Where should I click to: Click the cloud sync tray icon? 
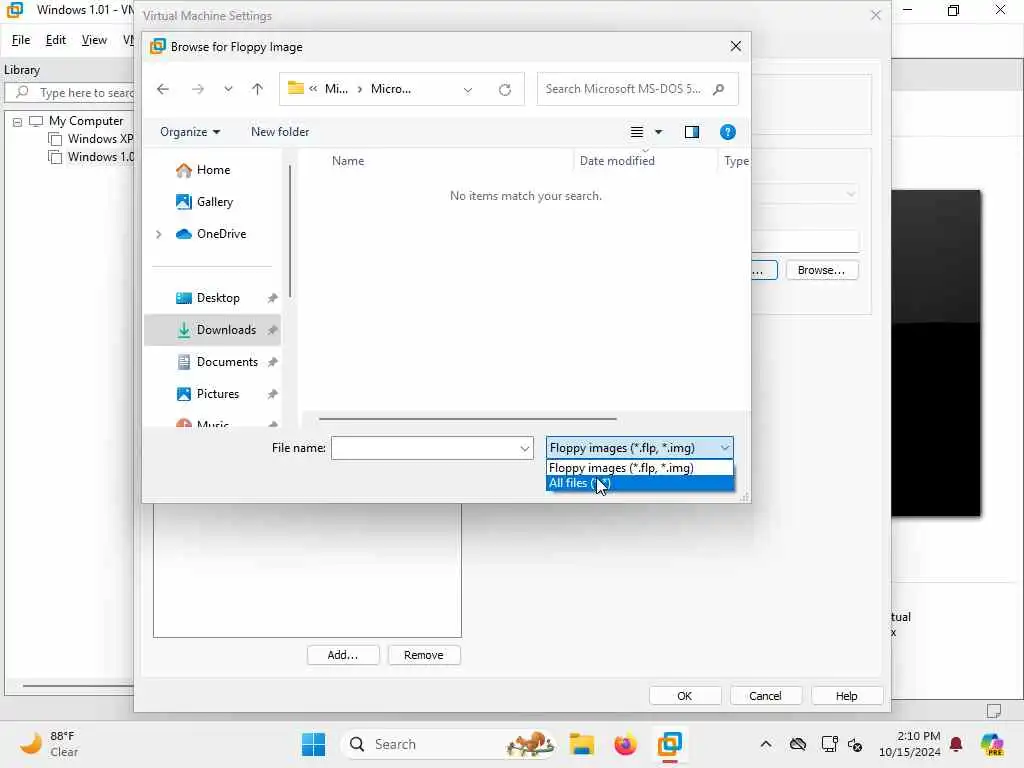(x=798, y=744)
